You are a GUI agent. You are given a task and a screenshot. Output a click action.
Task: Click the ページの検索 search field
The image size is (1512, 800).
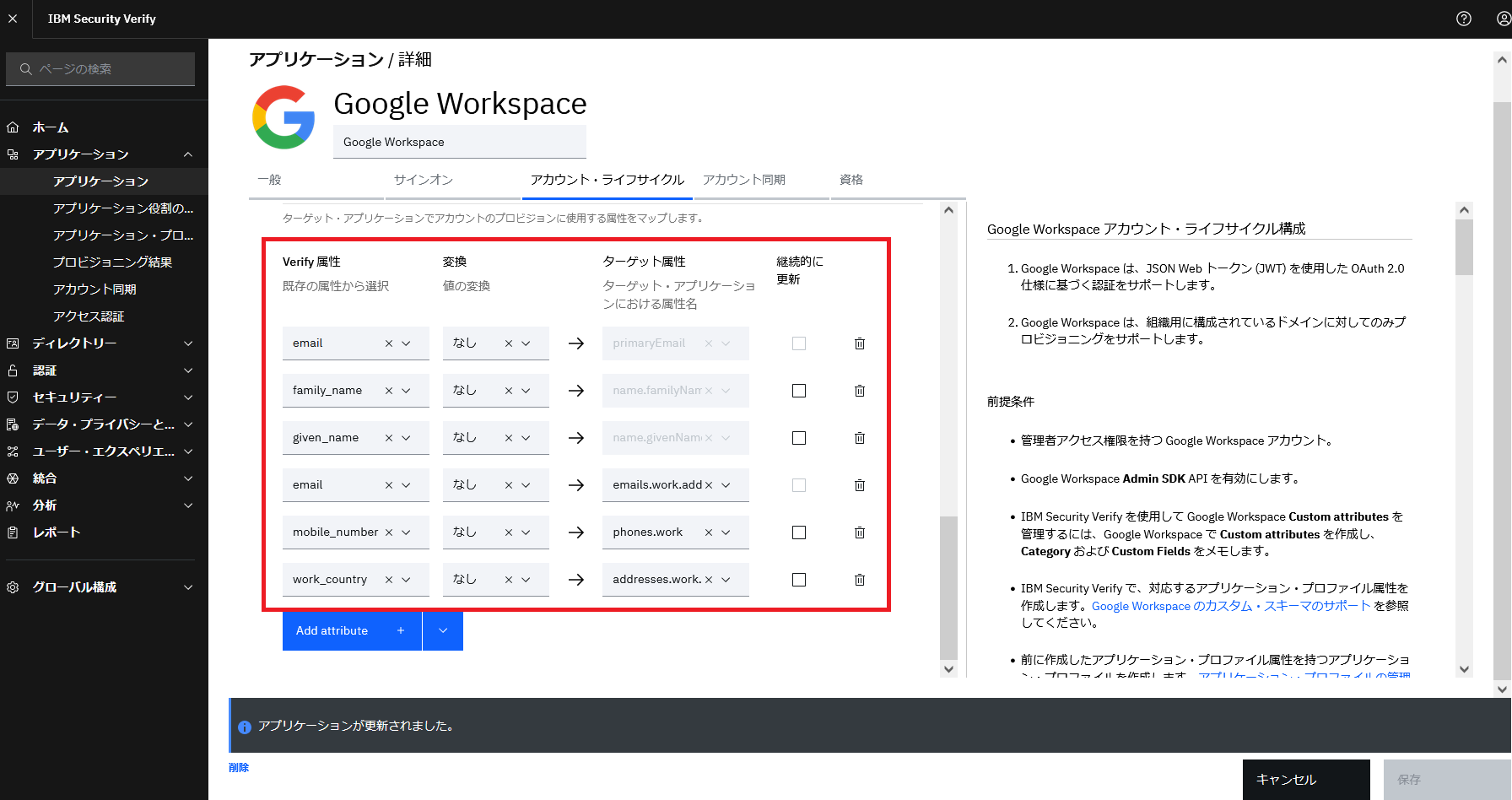100,69
